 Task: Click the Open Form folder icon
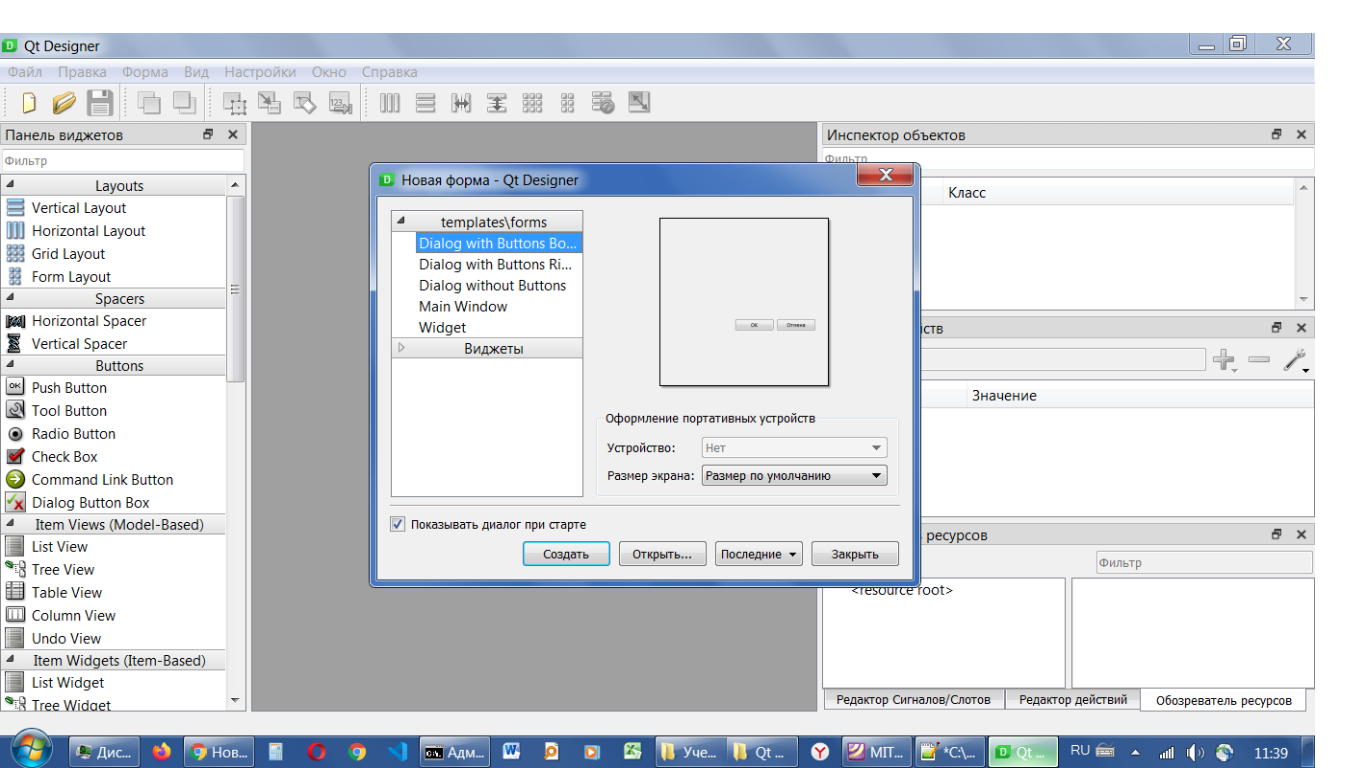pyautogui.click(x=64, y=102)
